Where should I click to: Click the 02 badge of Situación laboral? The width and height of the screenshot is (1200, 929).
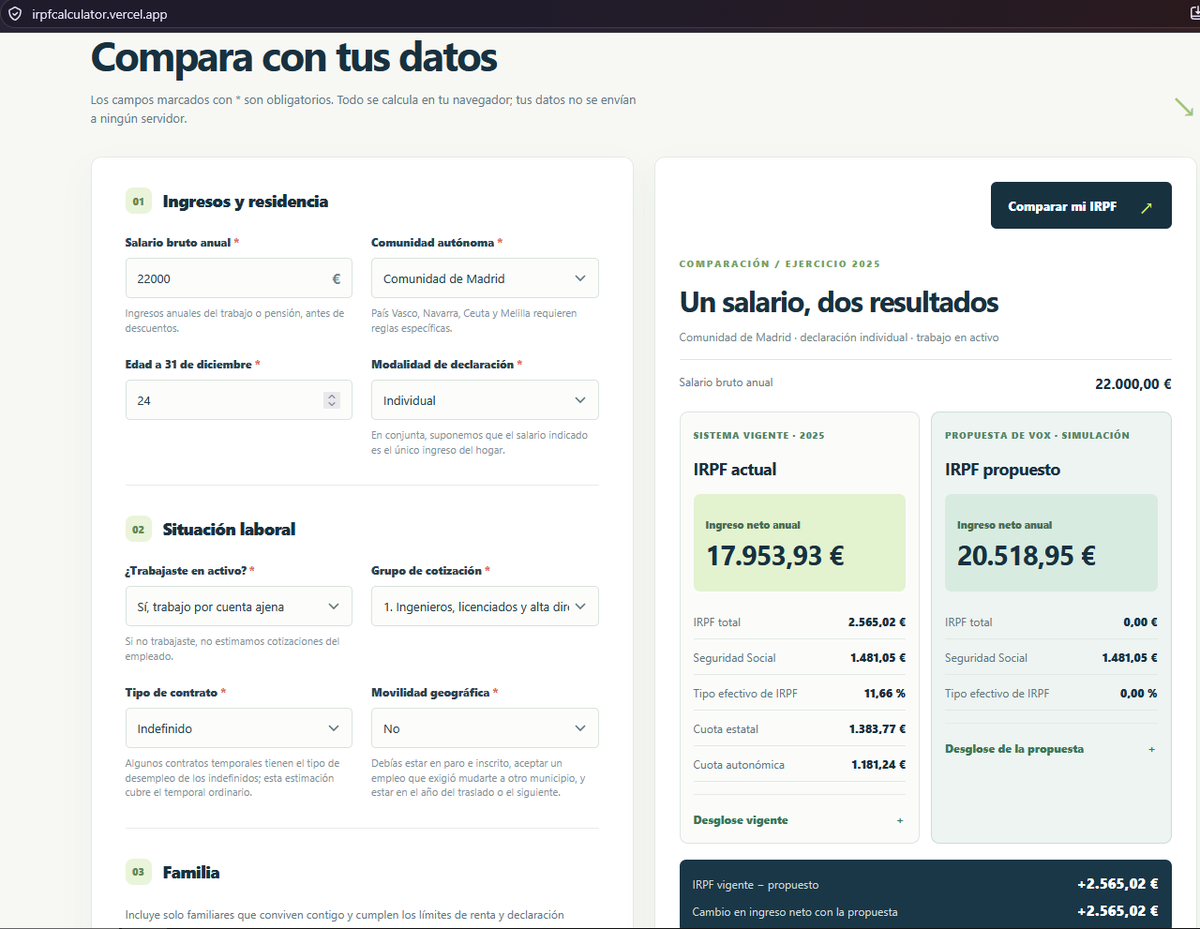[138, 529]
